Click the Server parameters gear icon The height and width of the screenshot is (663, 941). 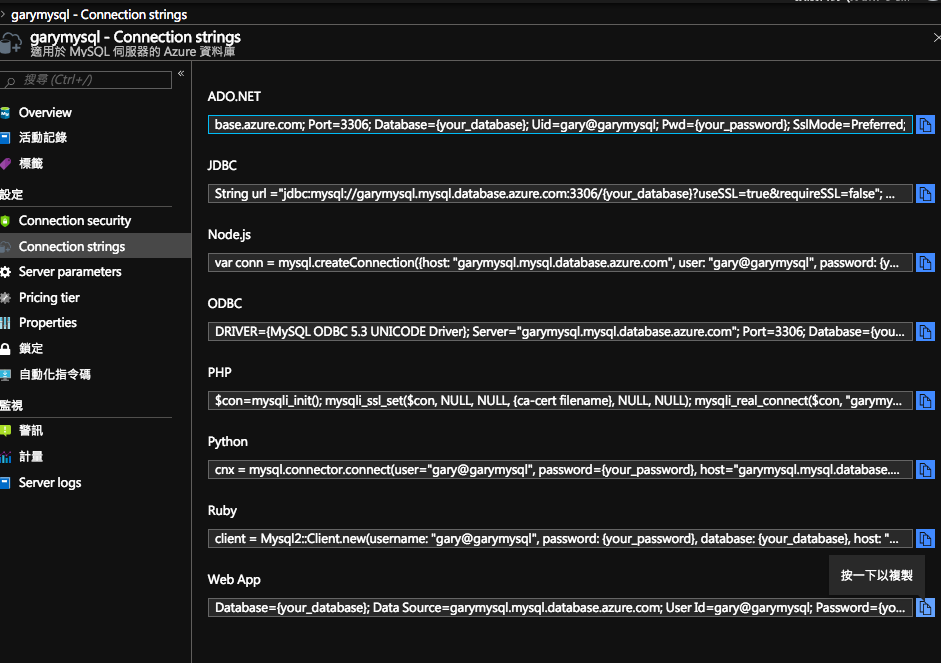tap(5, 272)
